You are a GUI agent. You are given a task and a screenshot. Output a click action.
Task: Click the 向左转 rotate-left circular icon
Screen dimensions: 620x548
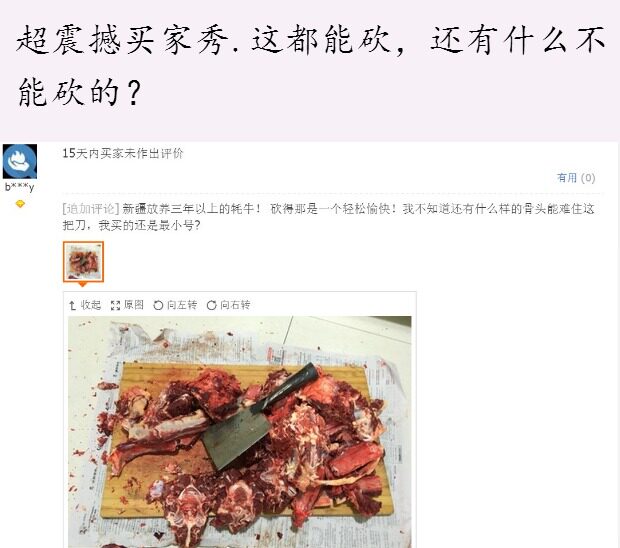158,305
